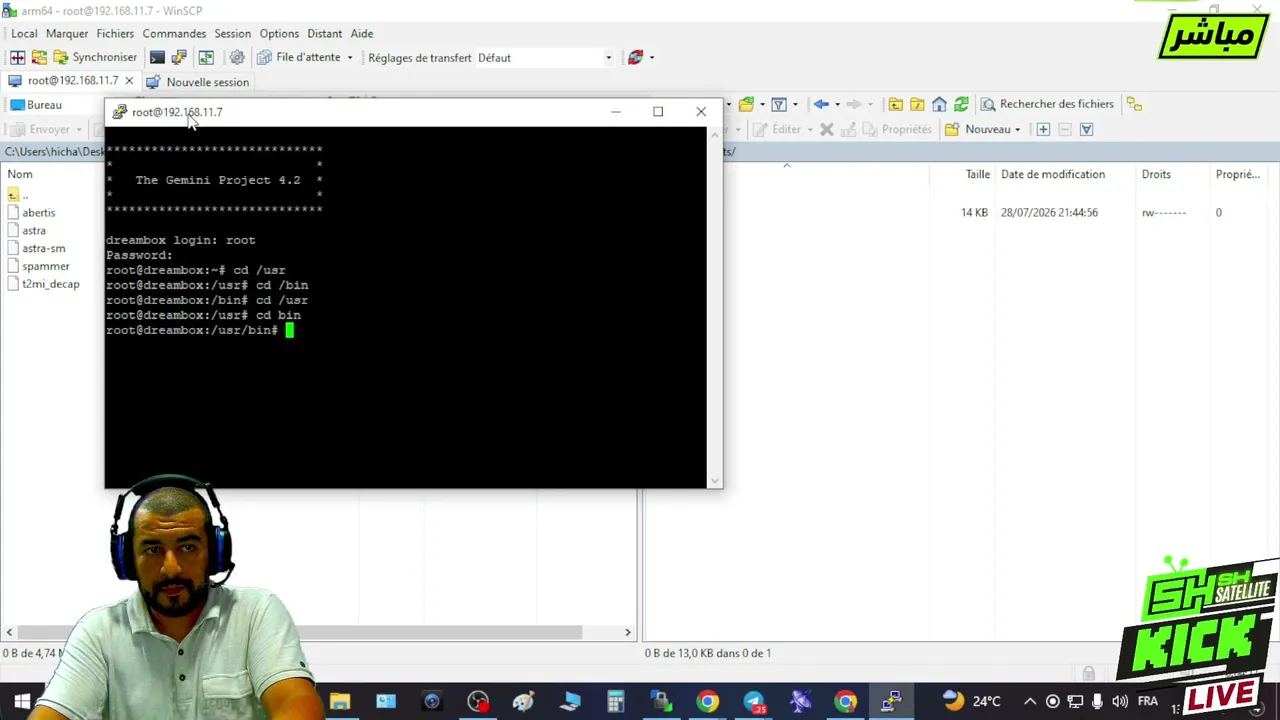Click Rechercher des fichiers button
The height and width of the screenshot is (720, 1280).
coord(1047,104)
